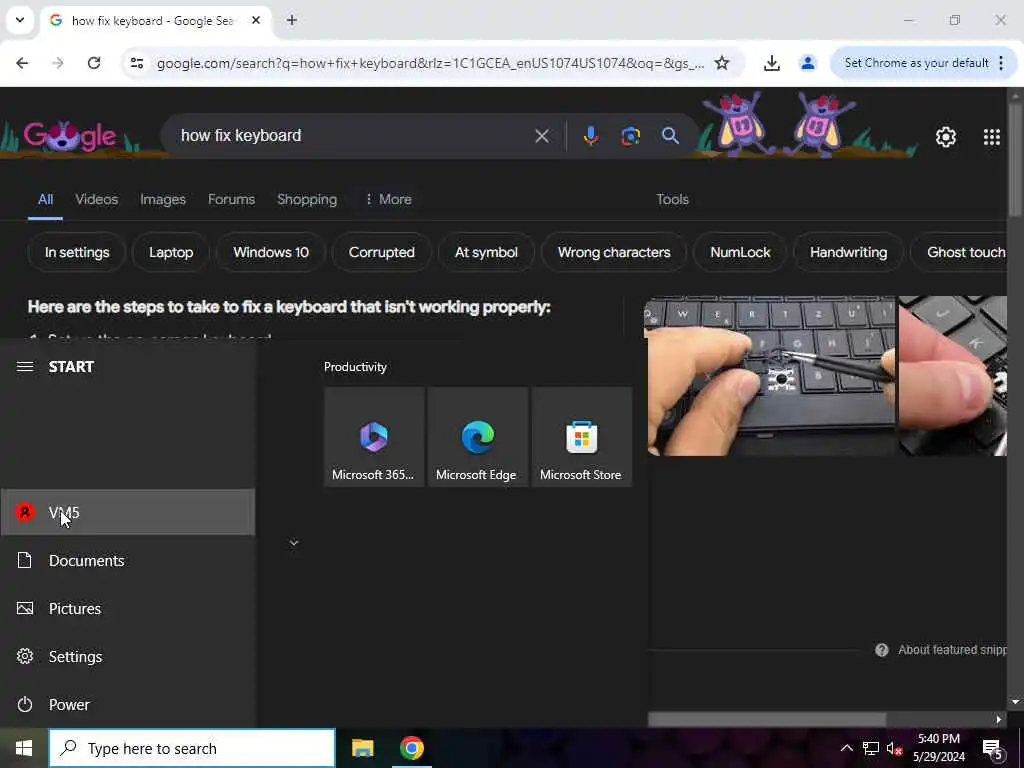Open the notification center icon
The image size is (1024, 768).
[993, 749]
